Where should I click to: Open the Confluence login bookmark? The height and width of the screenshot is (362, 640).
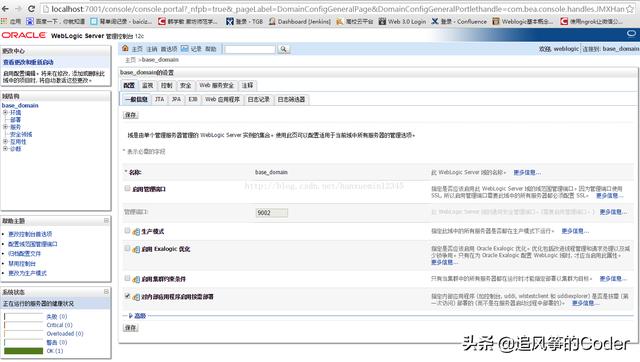(x=459, y=21)
